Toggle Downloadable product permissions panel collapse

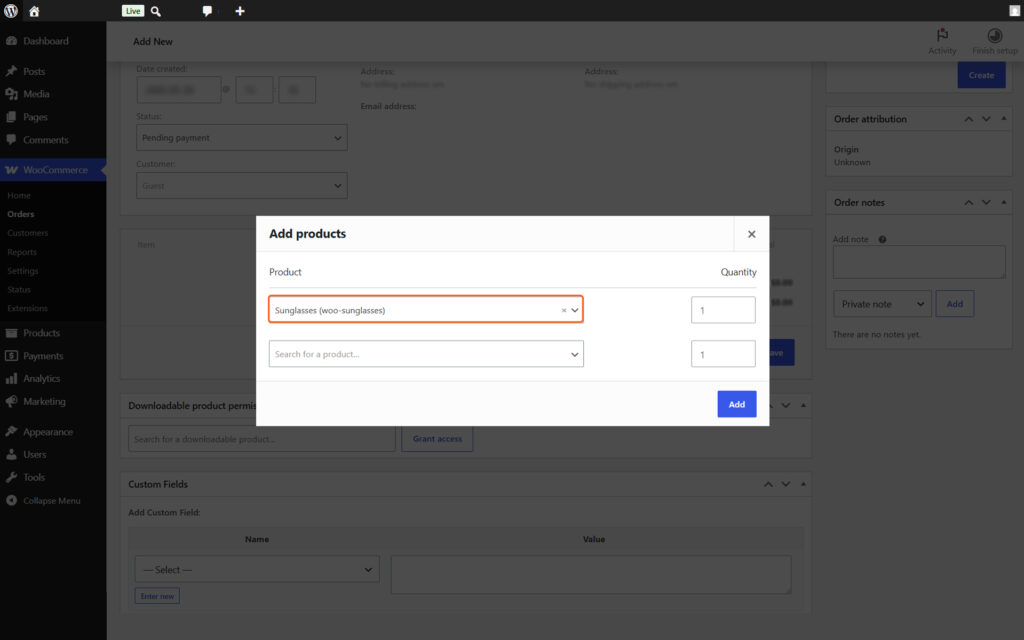click(x=803, y=406)
